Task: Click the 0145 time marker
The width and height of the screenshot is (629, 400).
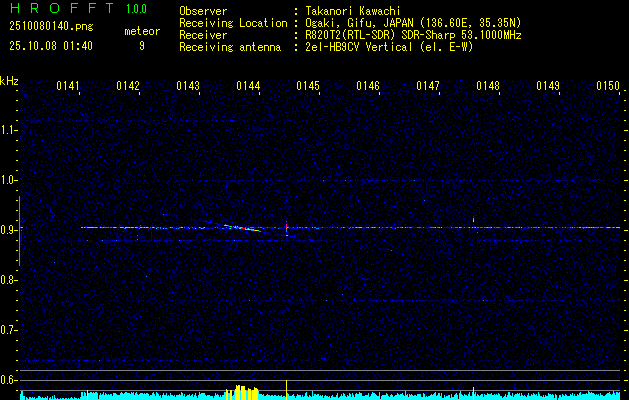Action: tap(308, 86)
